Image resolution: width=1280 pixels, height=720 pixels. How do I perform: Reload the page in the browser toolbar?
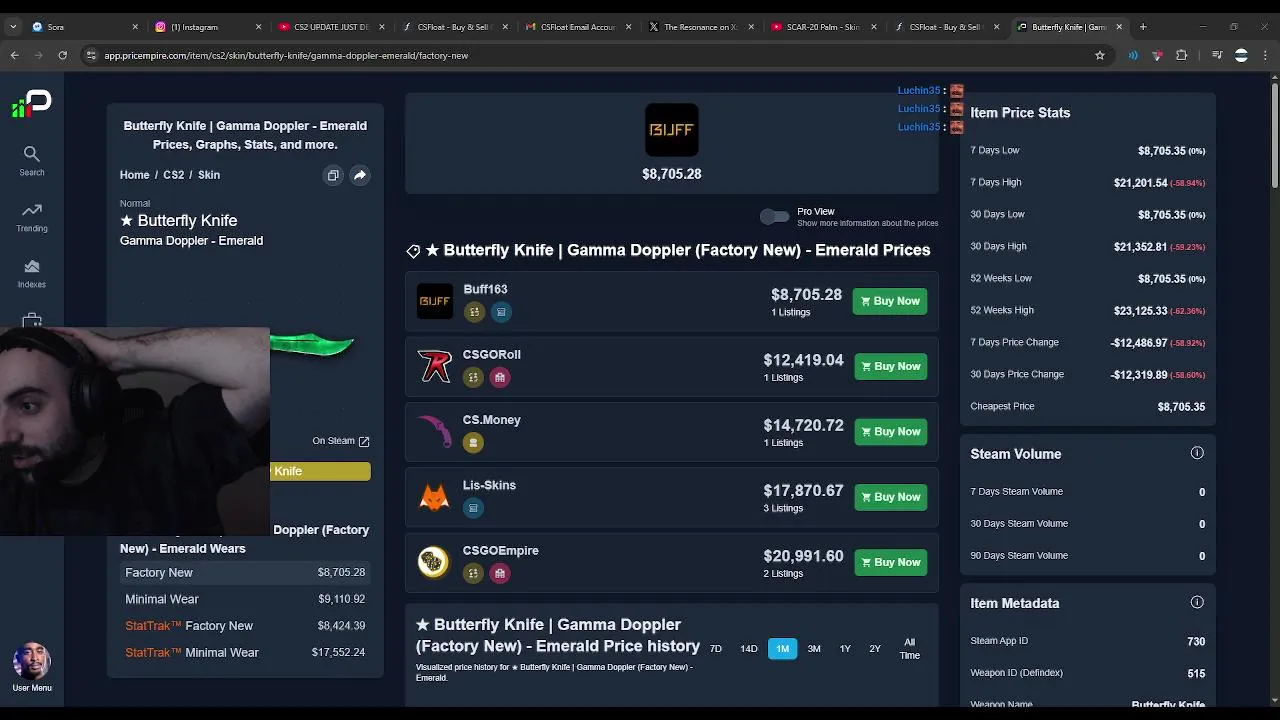(x=62, y=55)
